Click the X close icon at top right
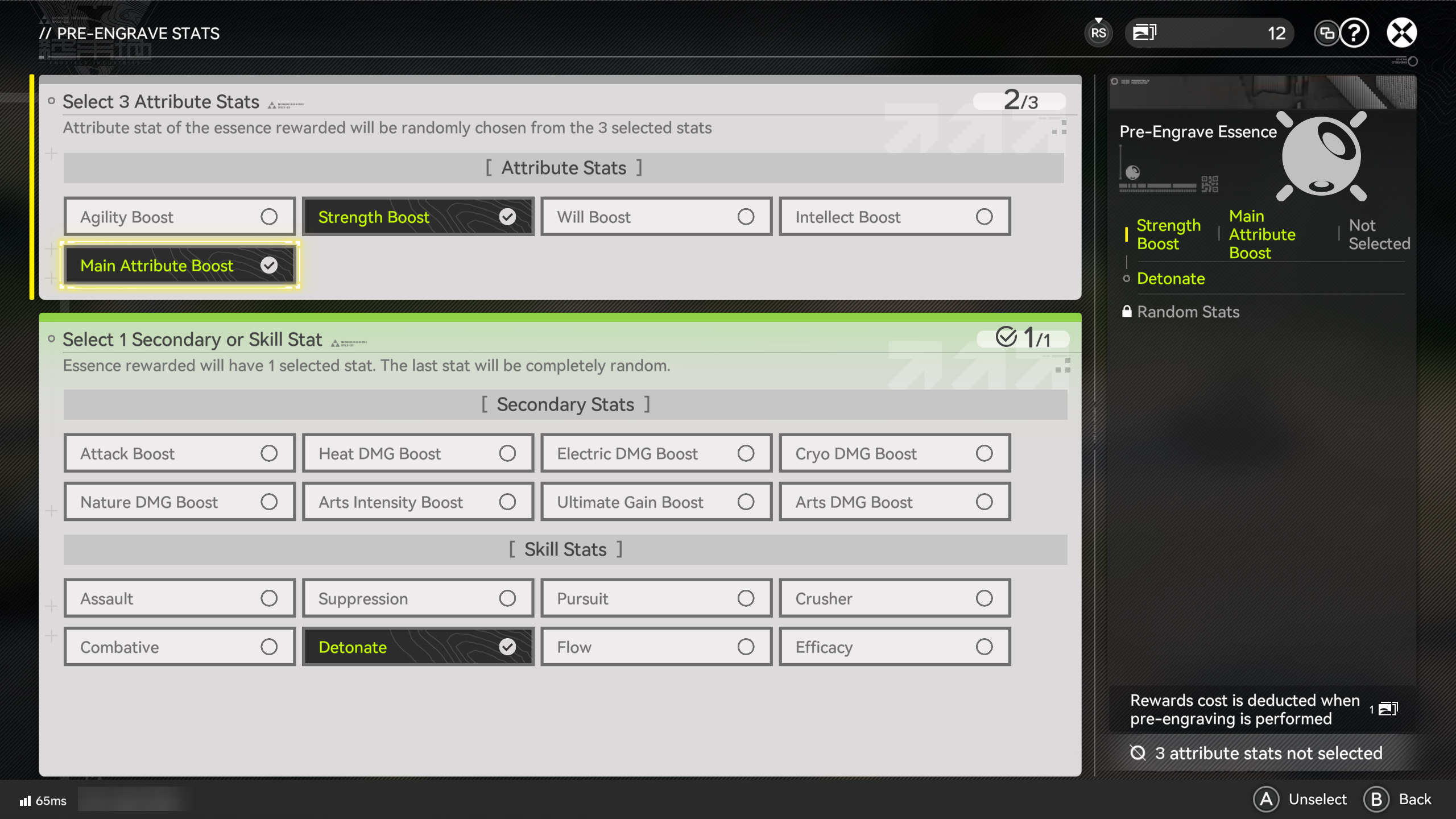Viewport: 1456px width, 819px height. tap(1401, 33)
